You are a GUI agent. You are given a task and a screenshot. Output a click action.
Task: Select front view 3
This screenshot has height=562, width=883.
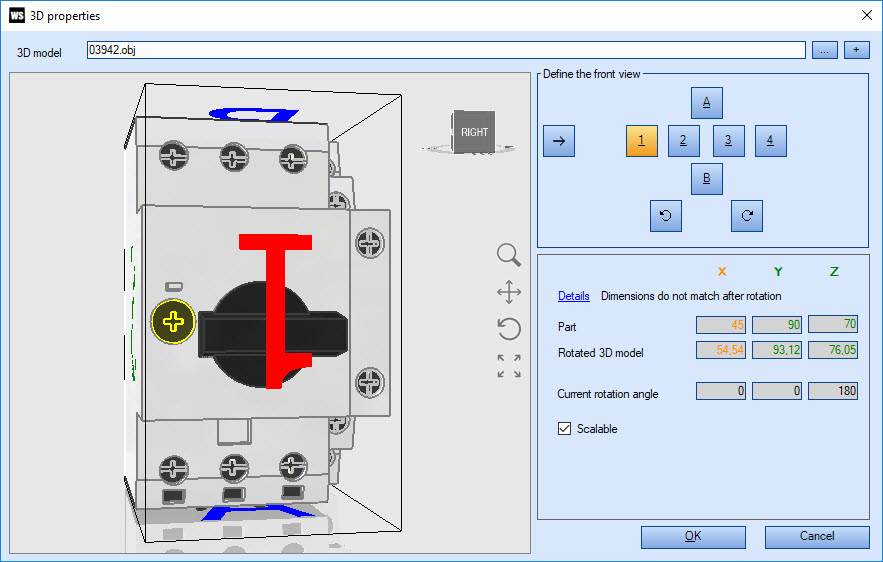(728, 141)
